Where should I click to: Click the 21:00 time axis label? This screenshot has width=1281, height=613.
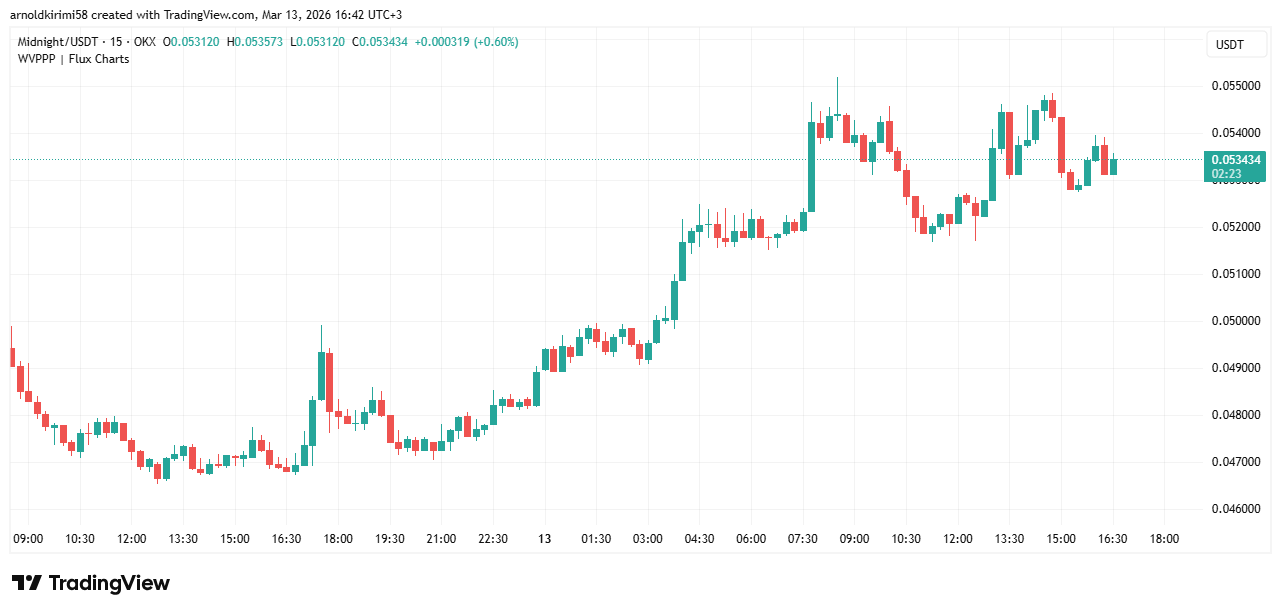click(441, 539)
